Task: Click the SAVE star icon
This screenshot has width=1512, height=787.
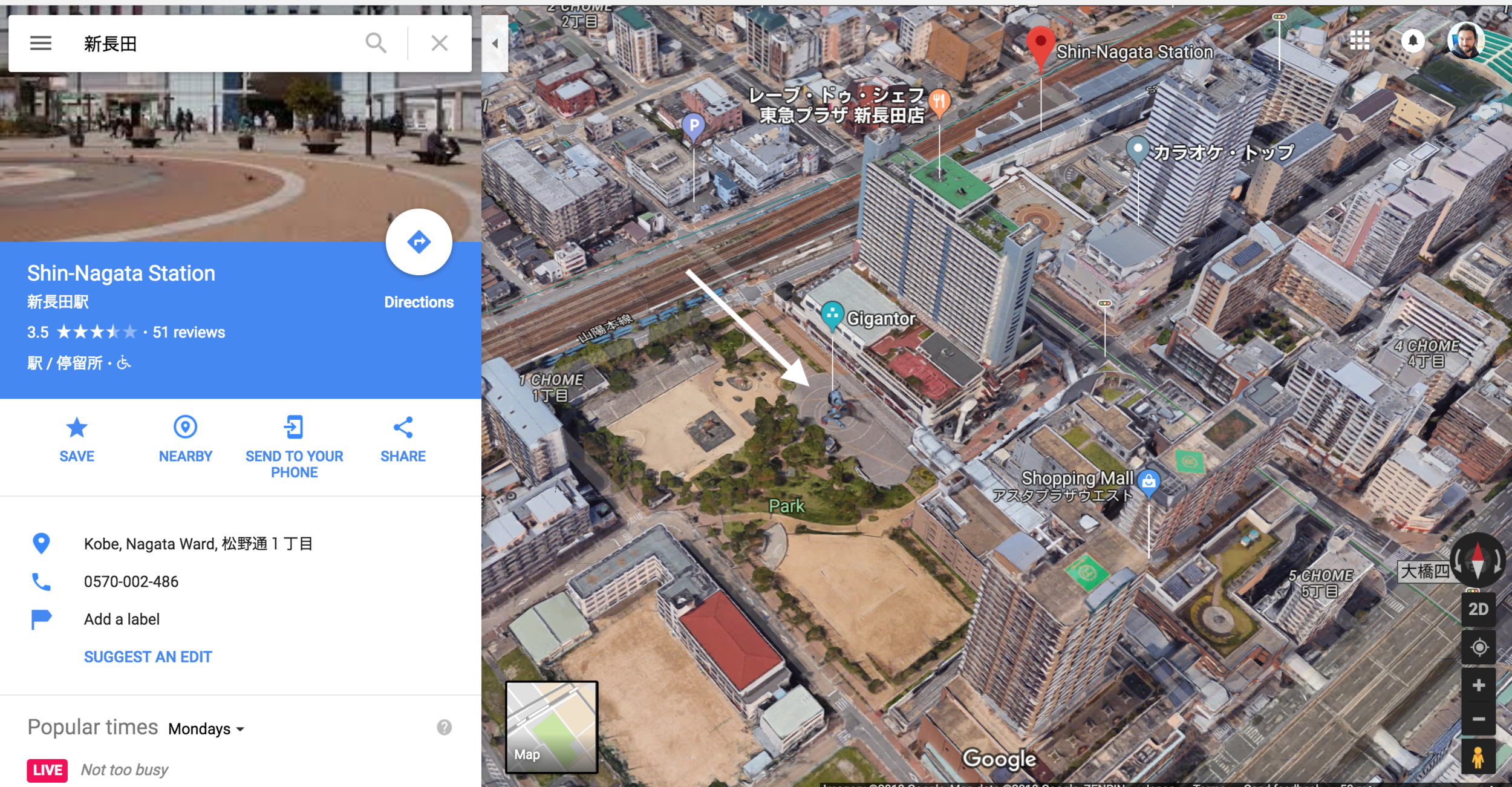Action: [77, 428]
